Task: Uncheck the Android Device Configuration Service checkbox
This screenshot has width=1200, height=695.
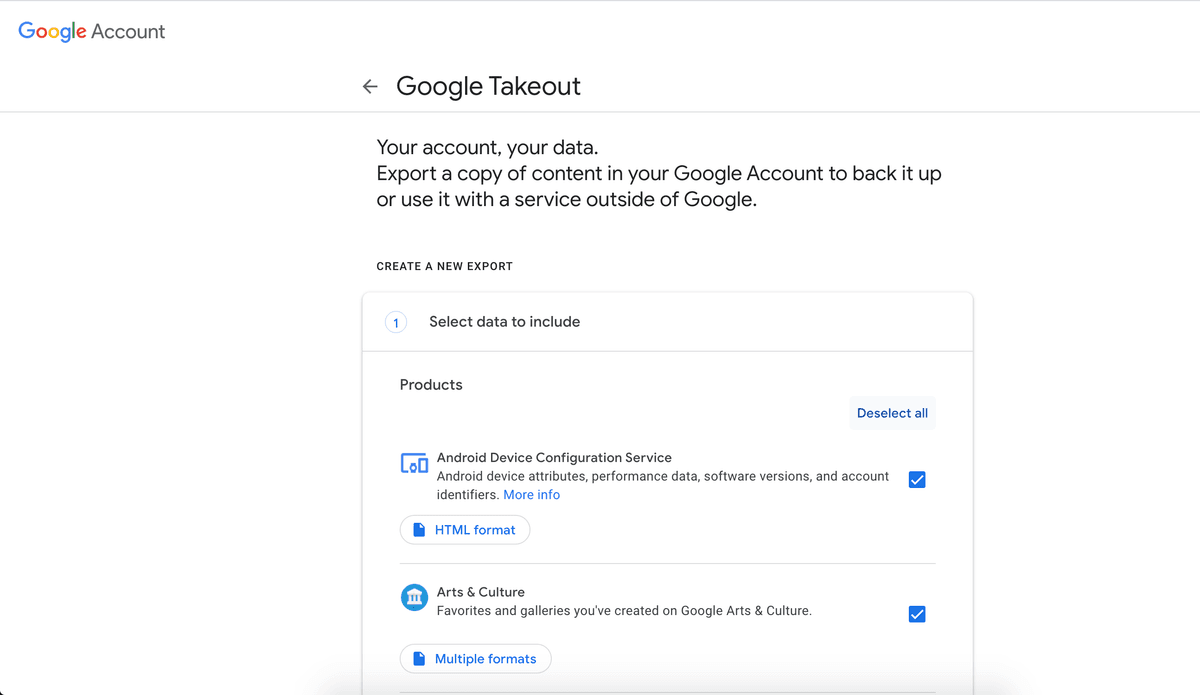Action: [x=917, y=480]
